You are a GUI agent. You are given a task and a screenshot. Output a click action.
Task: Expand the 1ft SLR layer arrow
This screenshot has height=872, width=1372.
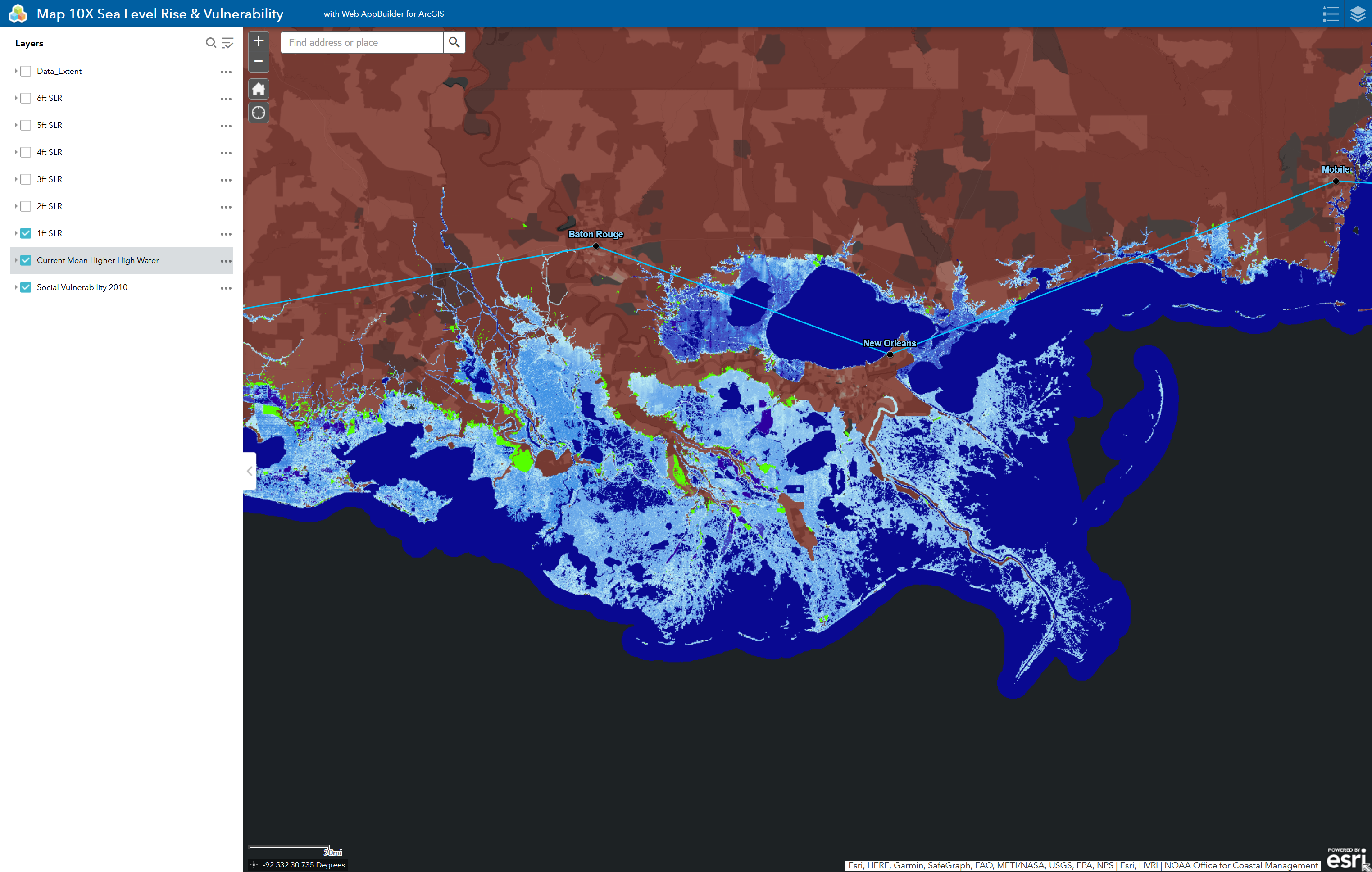tap(15, 233)
